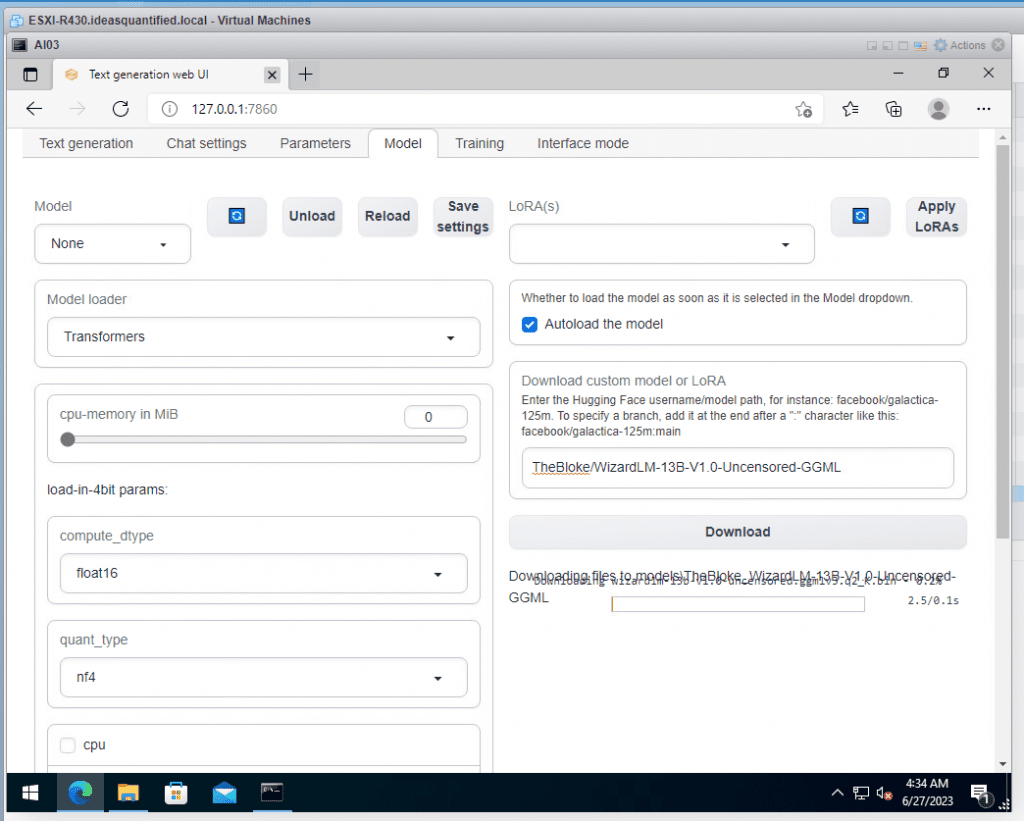Click the cpu-memory slider handle

click(x=68, y=440)
